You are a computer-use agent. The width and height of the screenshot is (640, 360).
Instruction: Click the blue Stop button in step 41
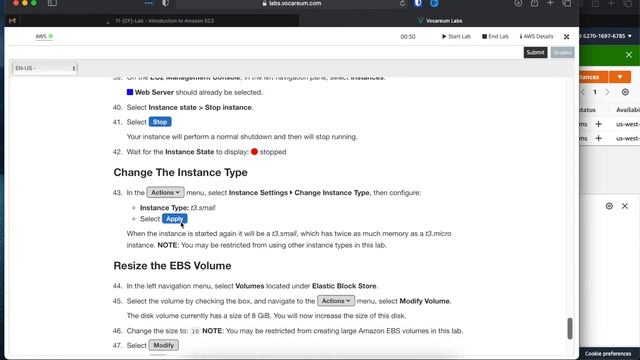tap(160, 122)
